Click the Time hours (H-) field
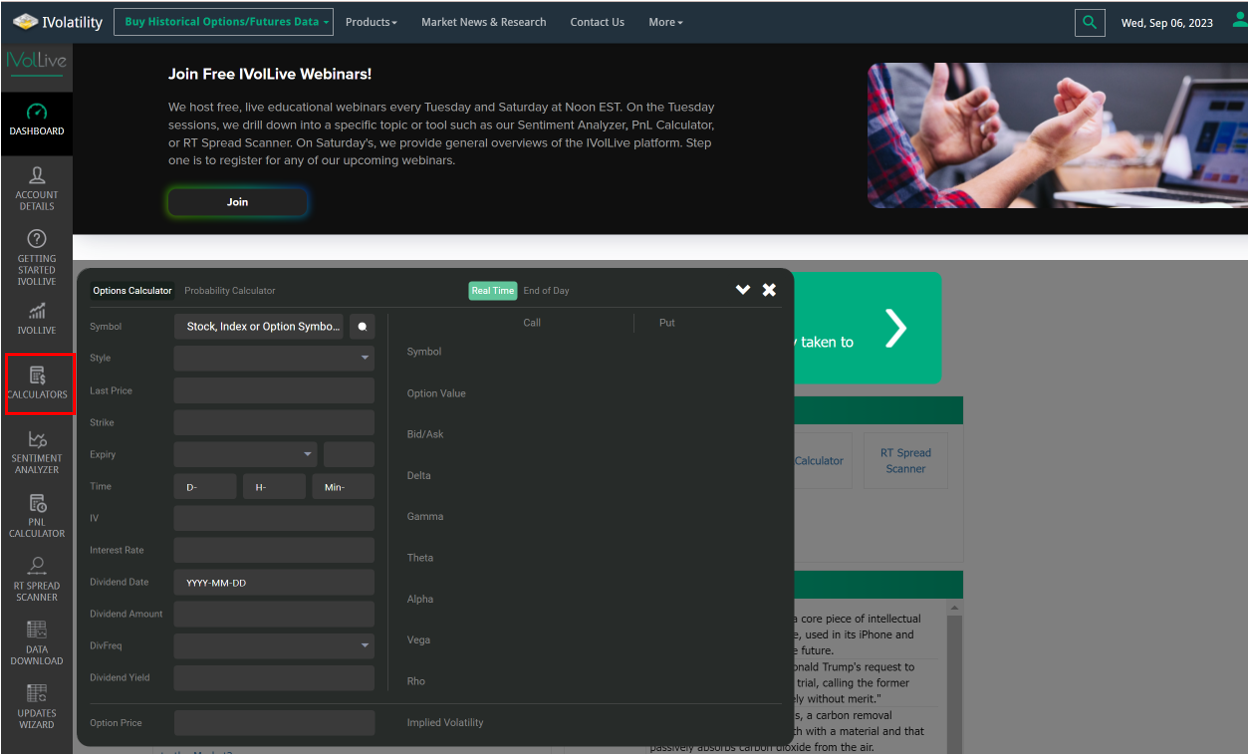The height and width of the screenshot is (754, 1248). click(x=274, y=486)
